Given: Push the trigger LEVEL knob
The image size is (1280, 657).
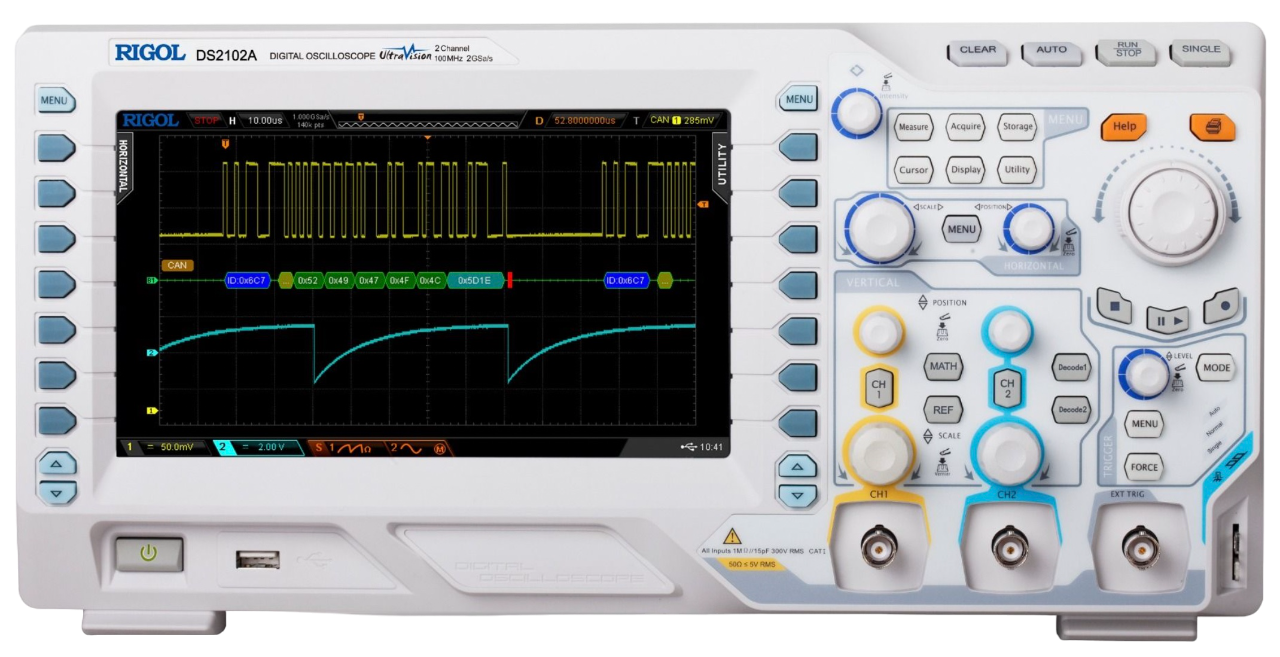Looking at the screenshot, I should [x=1143, y=372].
